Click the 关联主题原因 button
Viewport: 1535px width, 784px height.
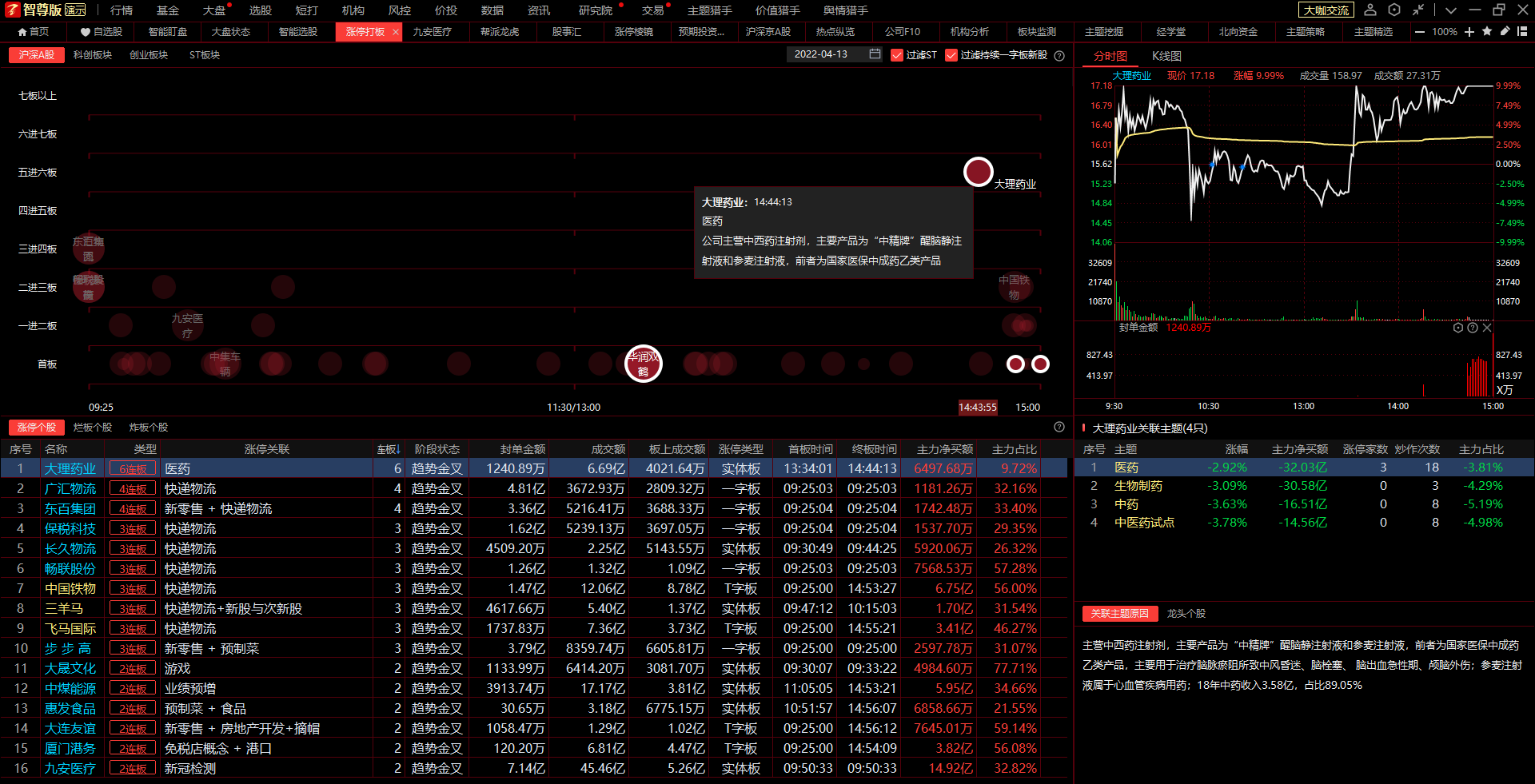click(x=1119, y=614)
